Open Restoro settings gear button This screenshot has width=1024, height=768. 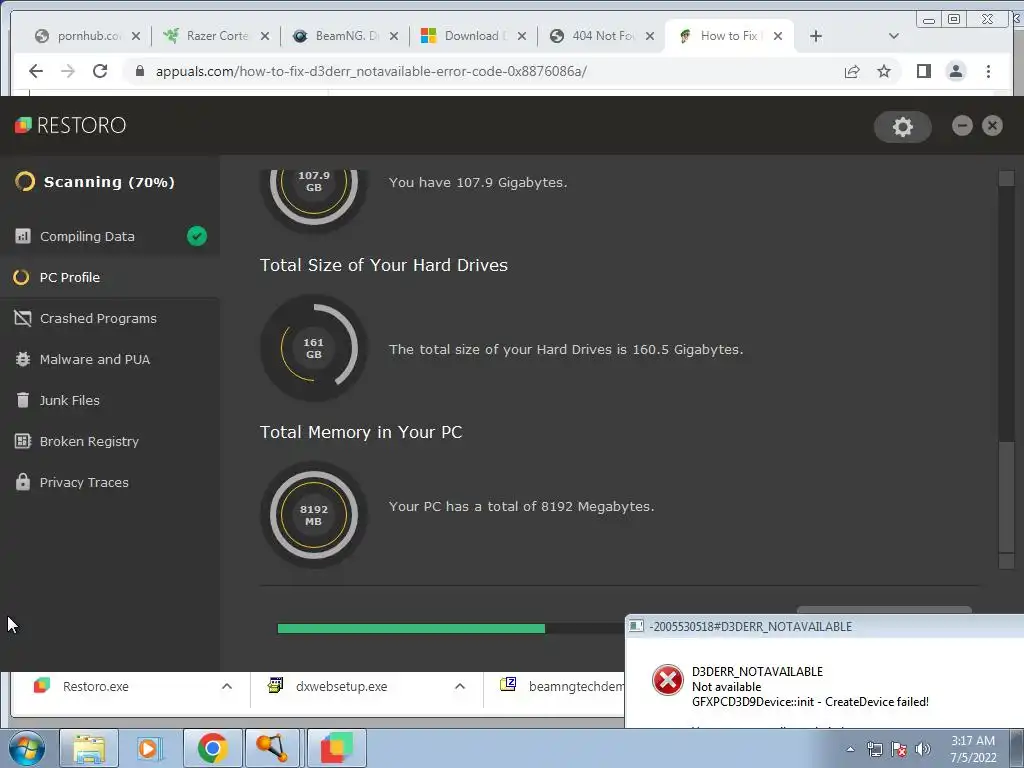coord(903,127)
